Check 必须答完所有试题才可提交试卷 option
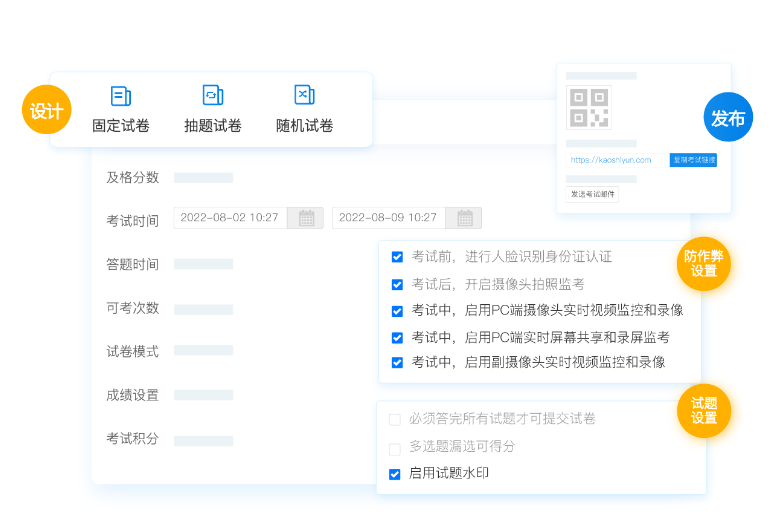The height and width of the screenshot is (531, 779). [x=395, y=419]
